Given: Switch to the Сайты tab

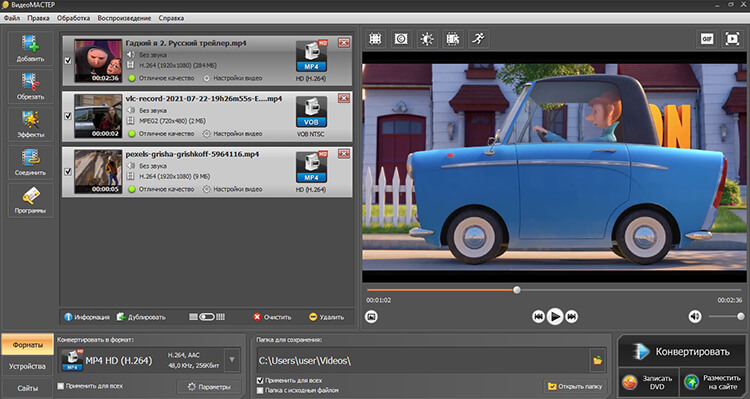Looking at the screenshot, I should point(27,388).
